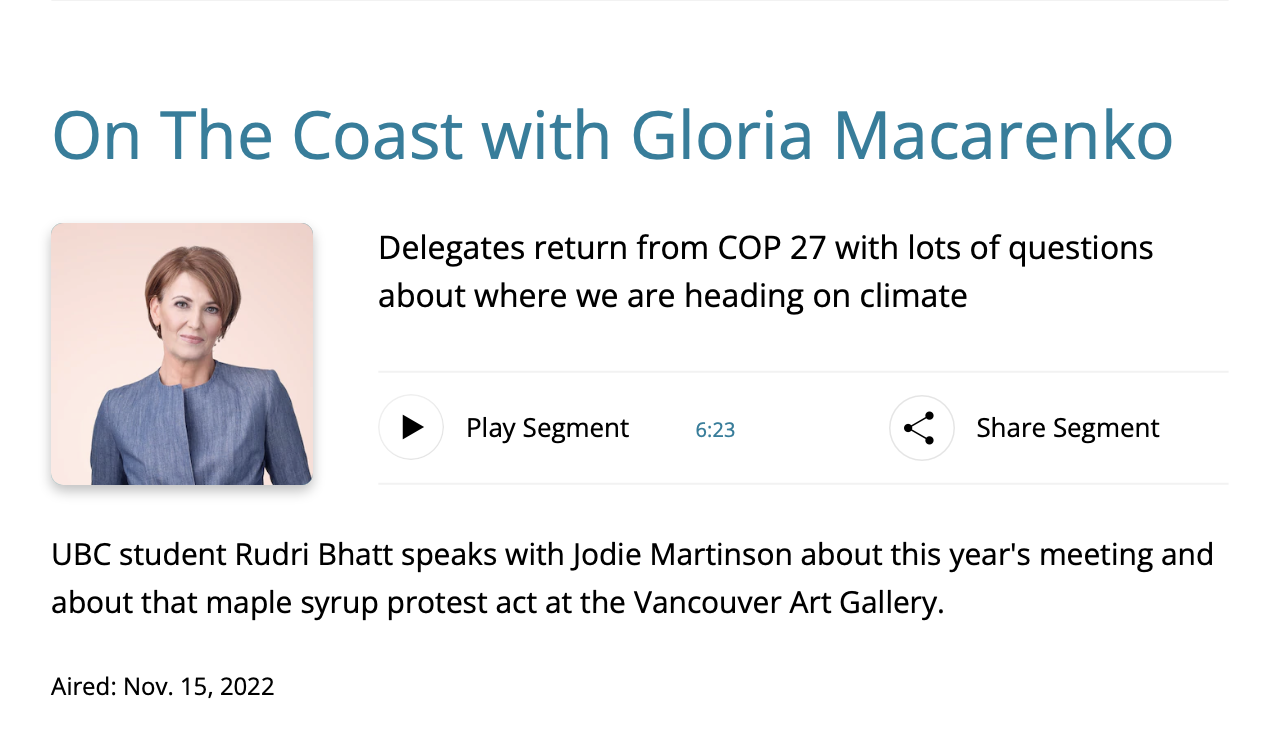Click the word "Segment" beside the share icon

pos(1099,428)
